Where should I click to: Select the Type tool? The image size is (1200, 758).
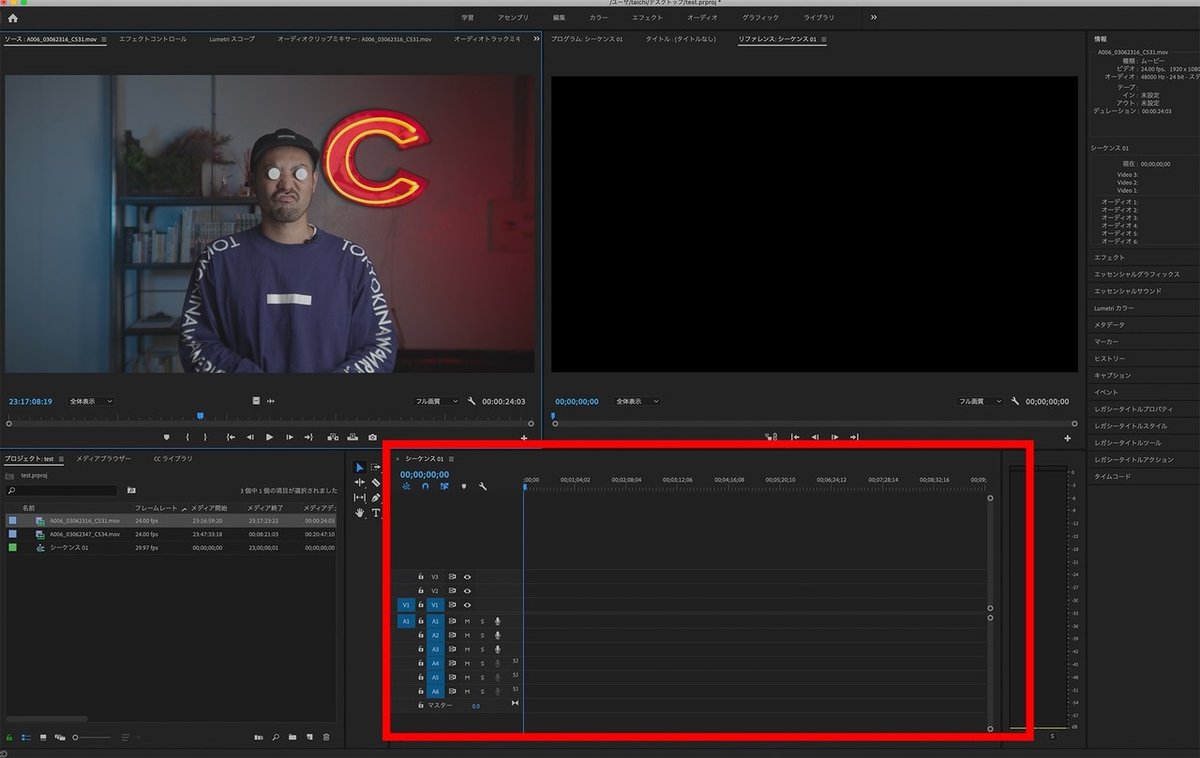click(376, 513)
